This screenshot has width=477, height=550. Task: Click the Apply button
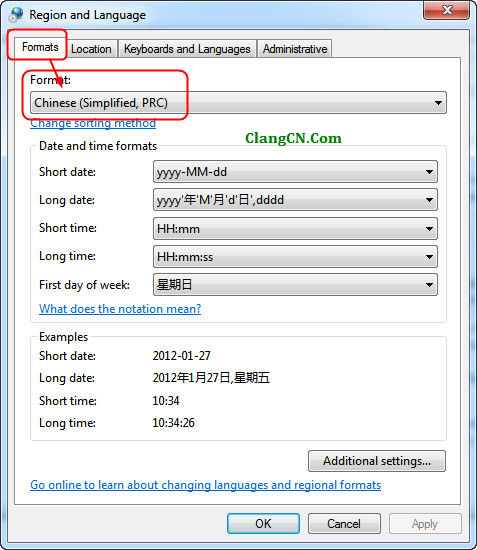coord(425,524)
